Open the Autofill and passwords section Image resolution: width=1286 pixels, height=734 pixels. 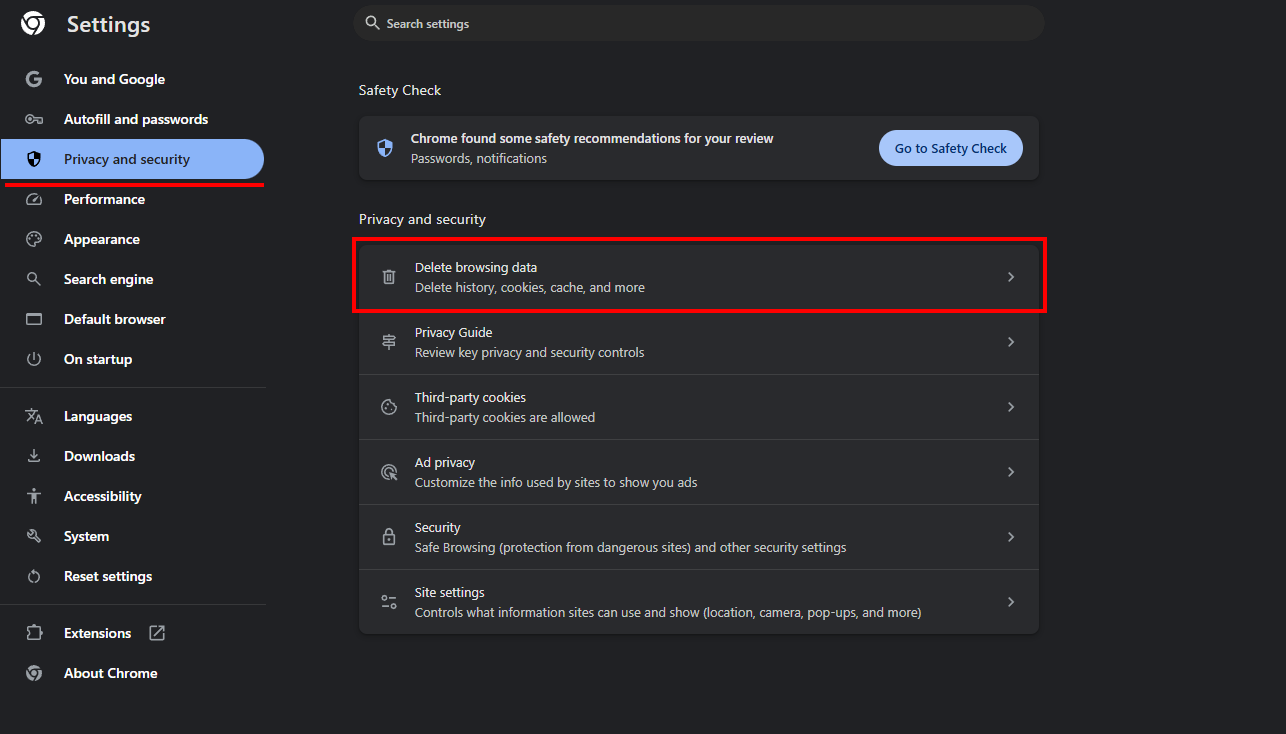(x=135, y=119)
